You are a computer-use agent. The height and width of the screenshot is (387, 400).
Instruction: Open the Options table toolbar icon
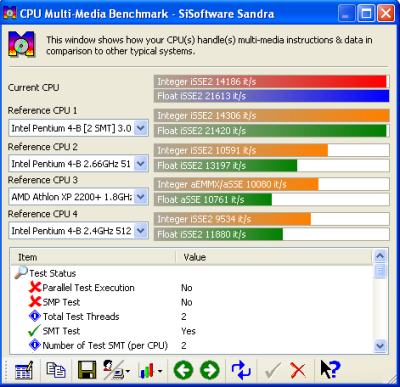(x=23, y=370)
